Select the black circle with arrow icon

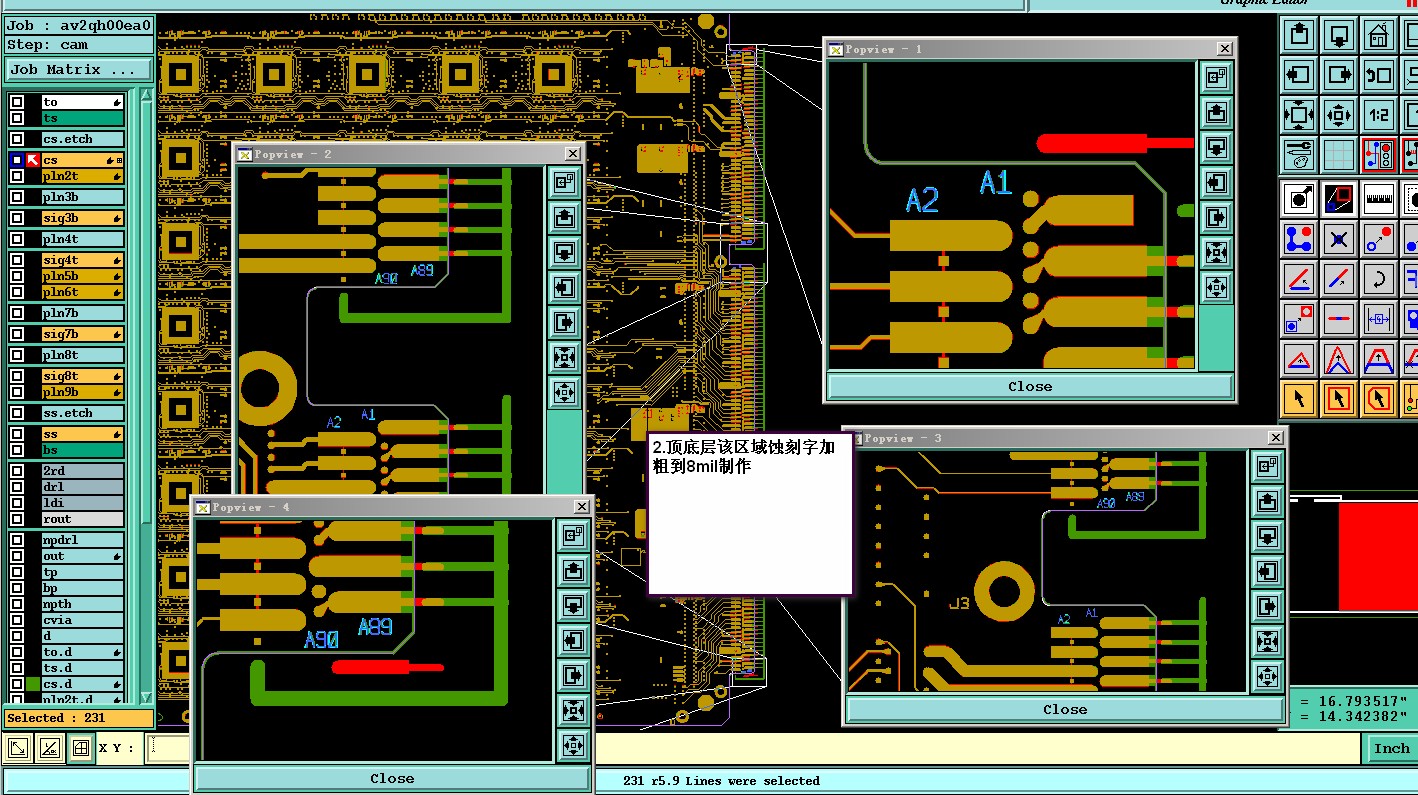[x=1298, y=199]
